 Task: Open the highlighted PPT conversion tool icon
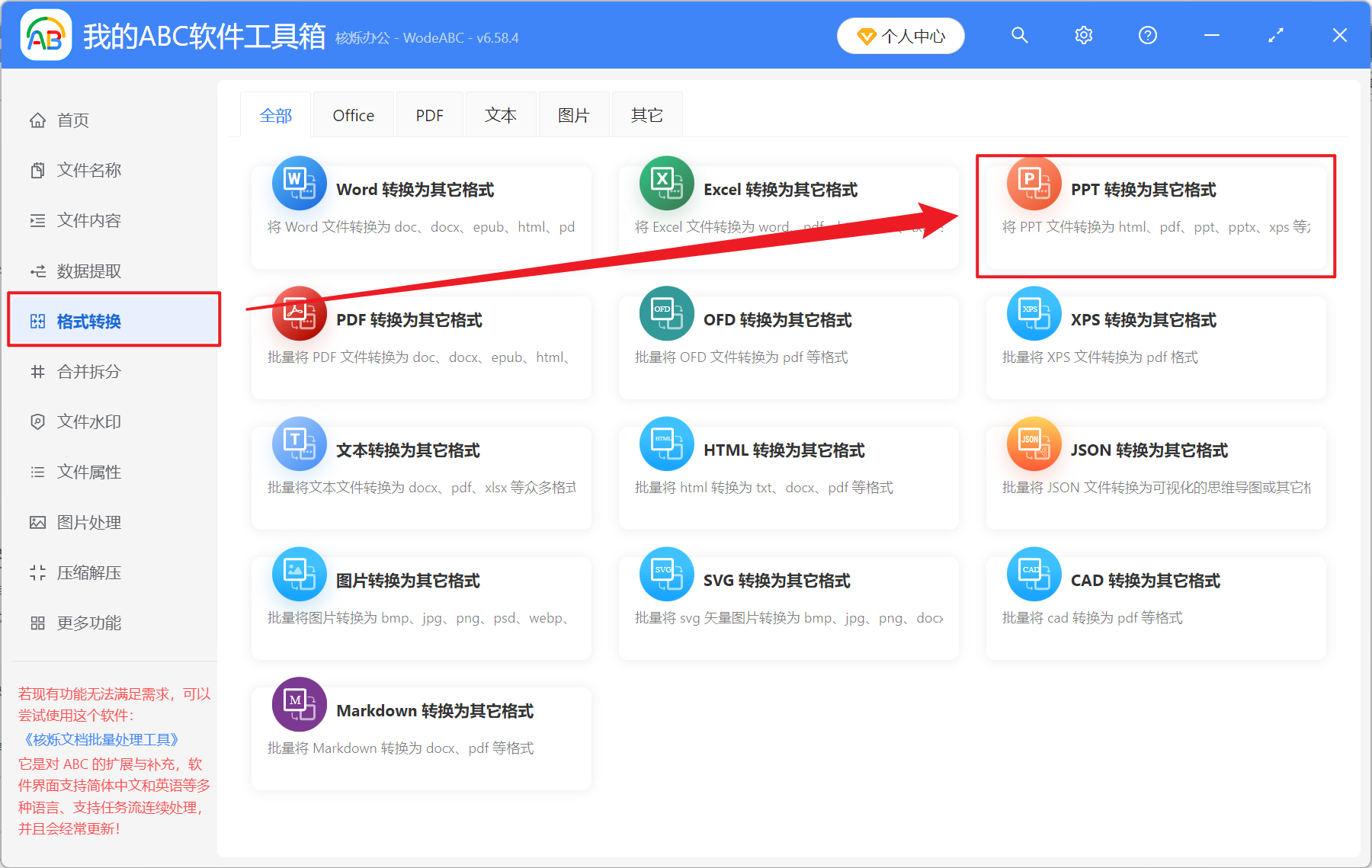pos(1034,184)
